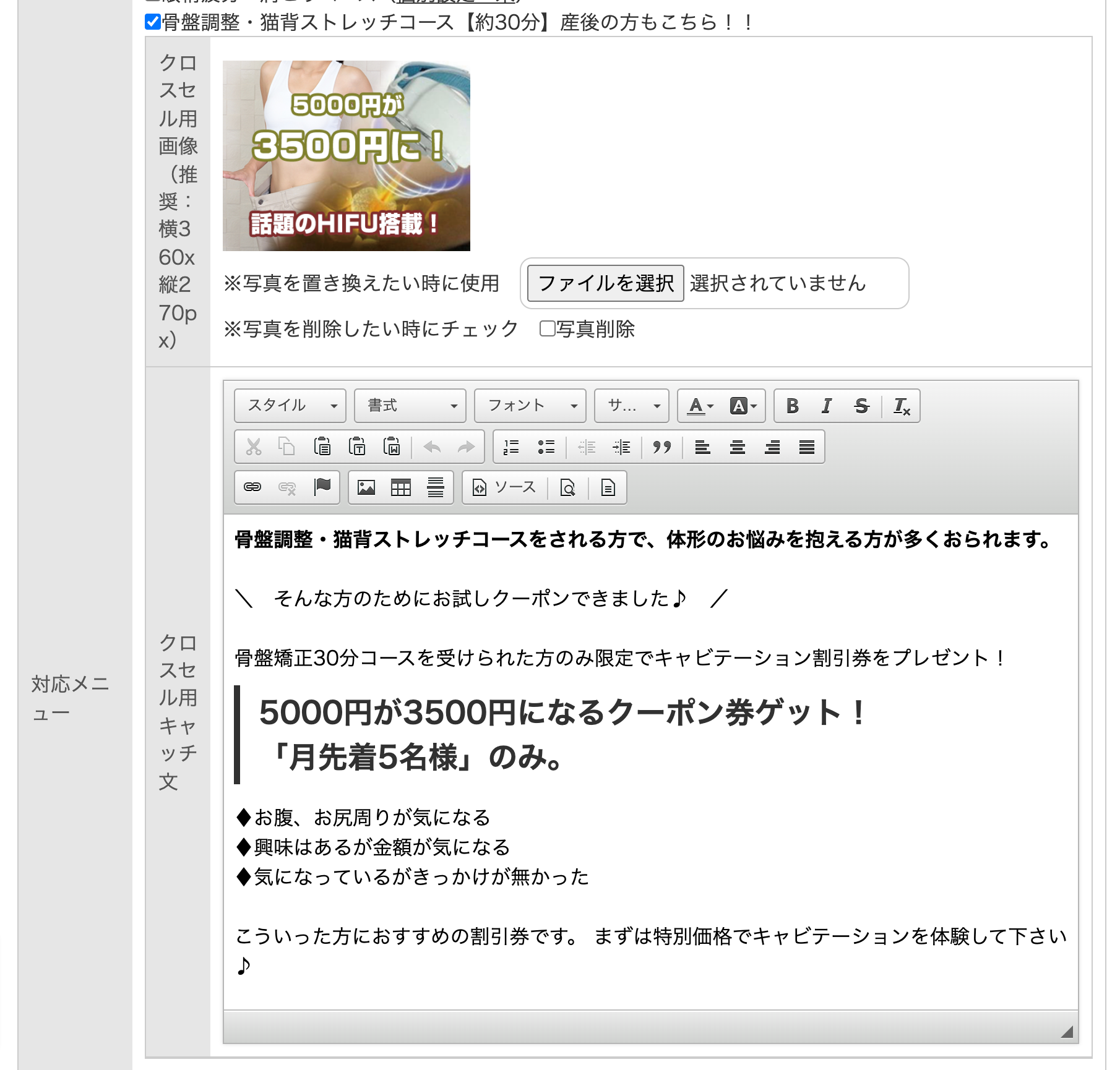Insert a numbered list
Viewport: 1120px width, 1070px height.
pyautogui.click(x=511, y=447)
